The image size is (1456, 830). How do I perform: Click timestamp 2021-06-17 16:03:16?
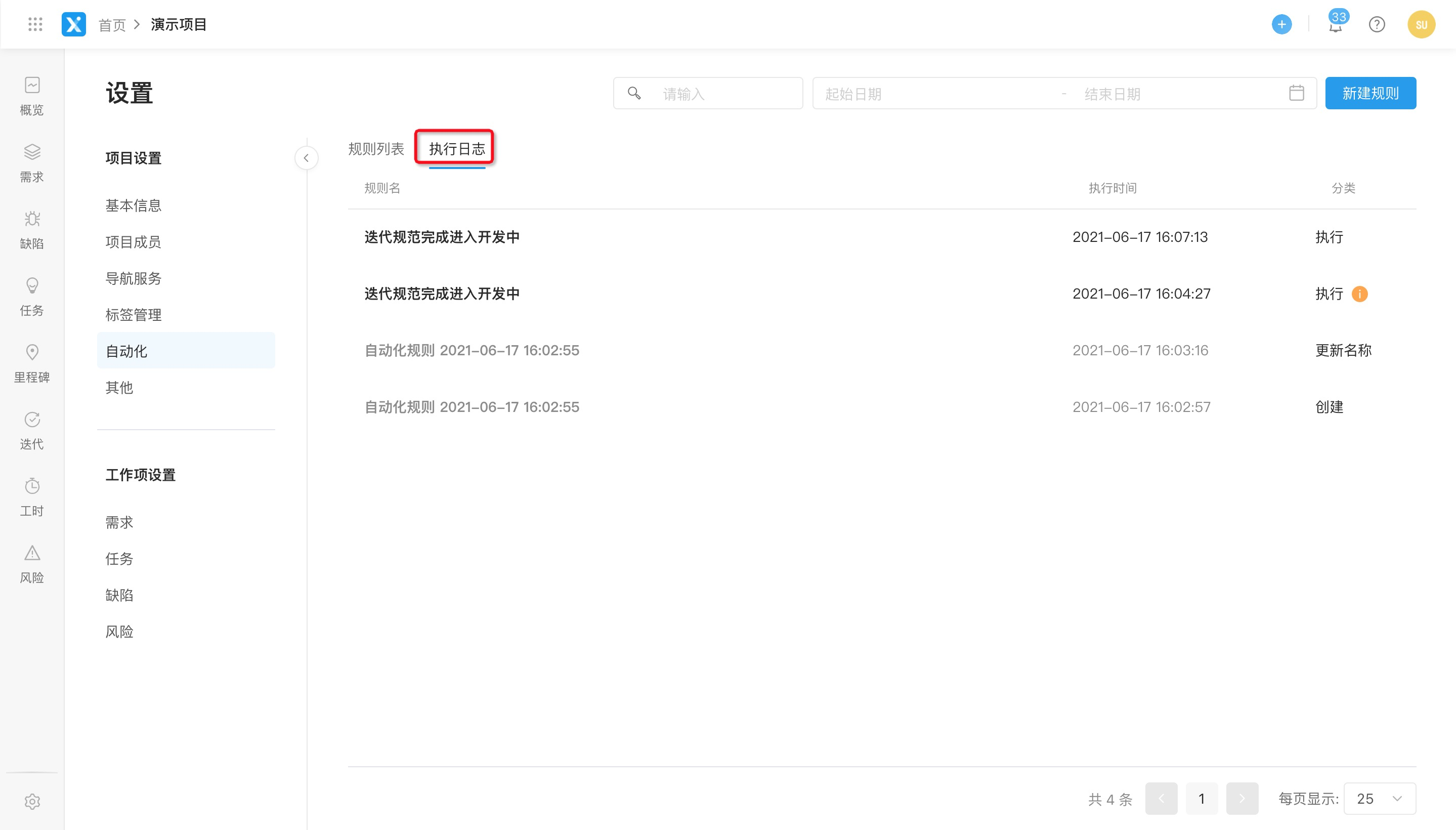coord(1140,350)
